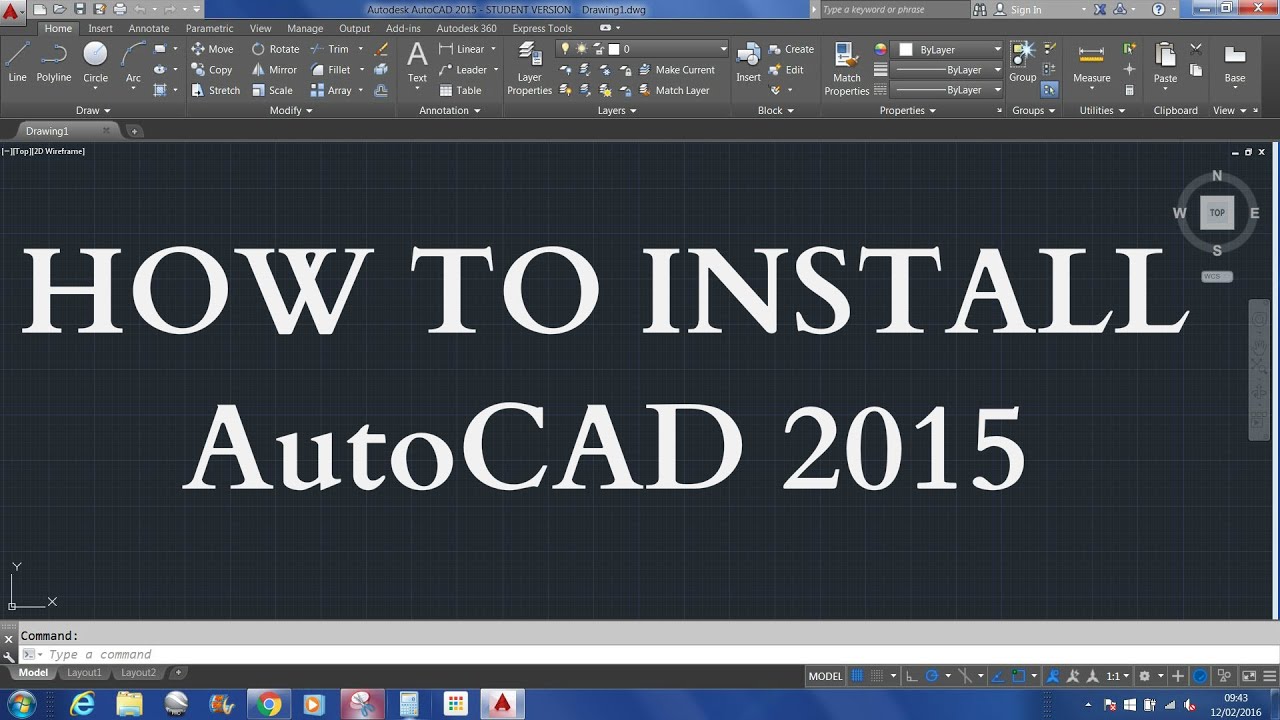Toggle hardware acceleration blue circle icon
The image size is (1280, 720).
click(1199, 676)
